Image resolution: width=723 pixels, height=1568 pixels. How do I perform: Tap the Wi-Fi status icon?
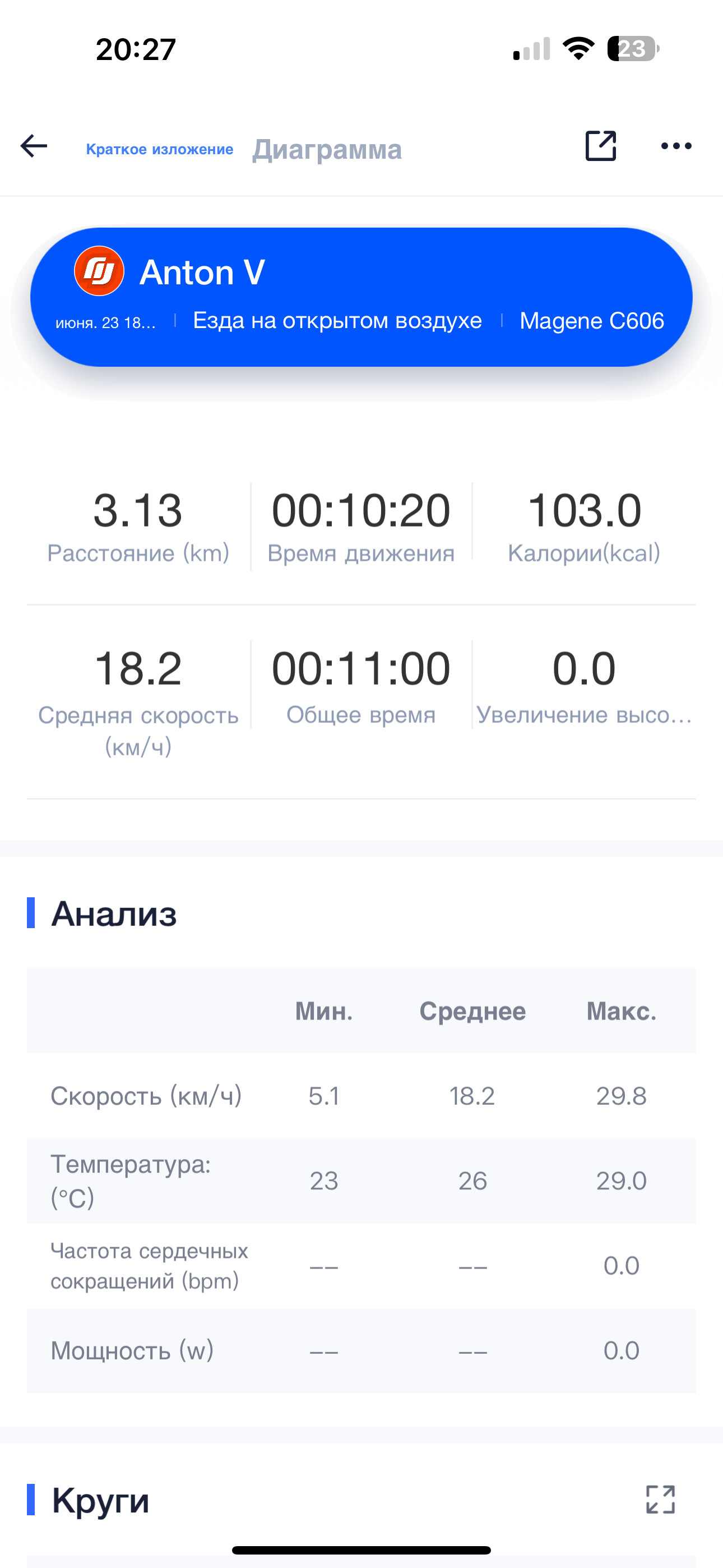coord(579,49)
